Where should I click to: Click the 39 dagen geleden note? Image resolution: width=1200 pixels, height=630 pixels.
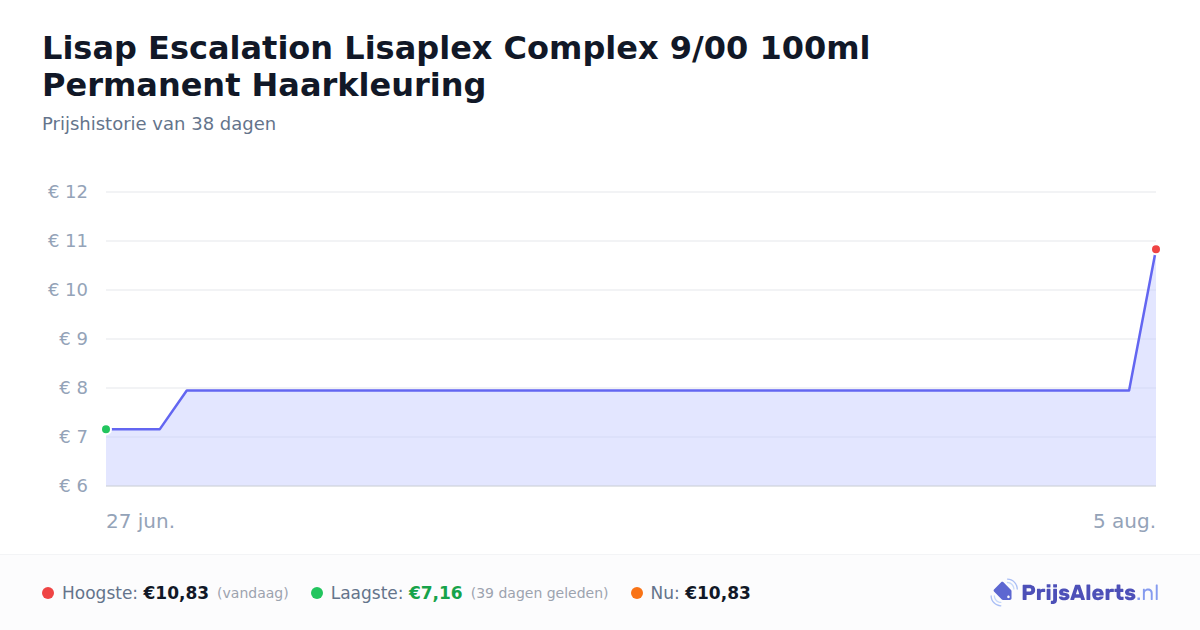(x=539, y=593)
